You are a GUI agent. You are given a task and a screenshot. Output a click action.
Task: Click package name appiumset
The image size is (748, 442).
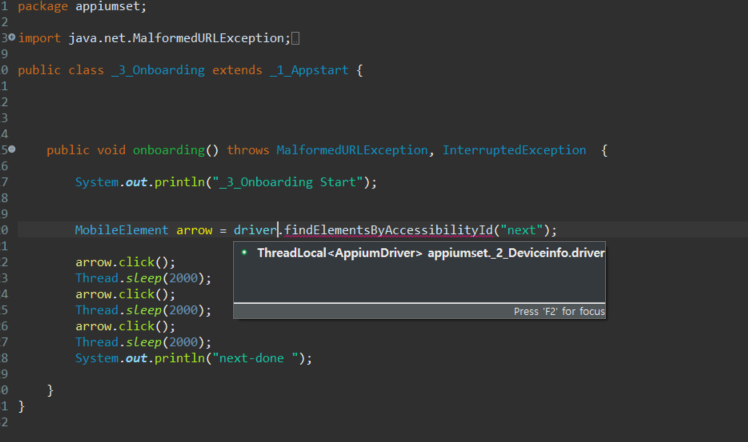point(107,7)
